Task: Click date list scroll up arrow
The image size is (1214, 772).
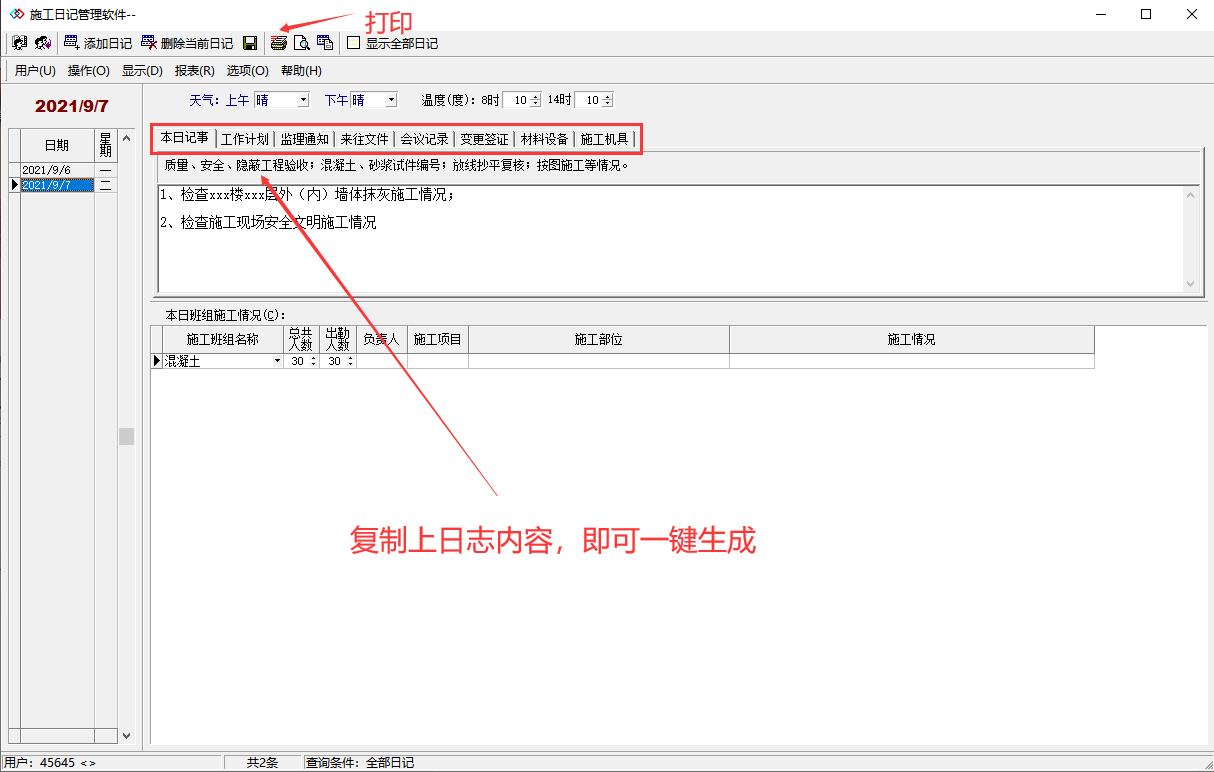Action: point(126,138)
